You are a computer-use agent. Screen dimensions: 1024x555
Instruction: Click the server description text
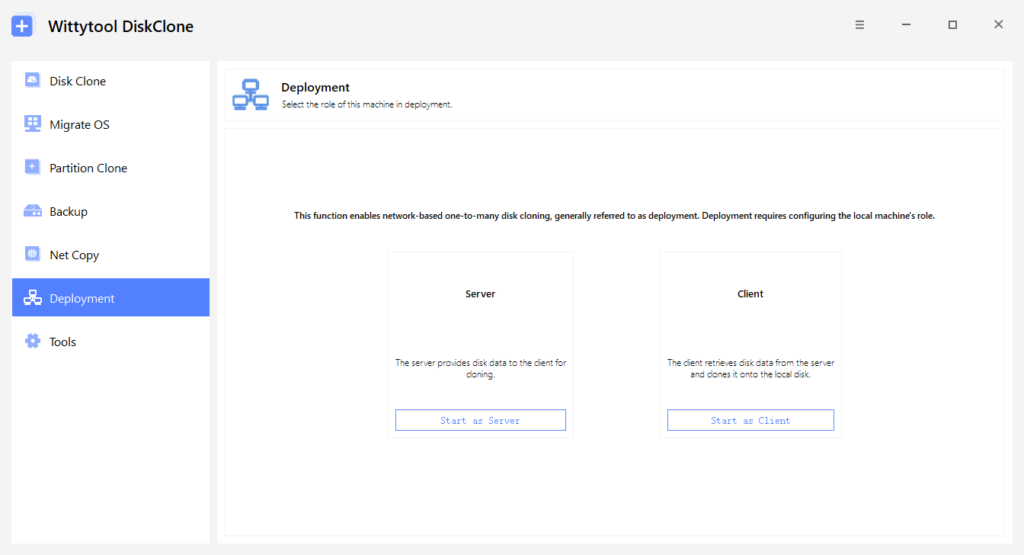[x=480, y=368]
